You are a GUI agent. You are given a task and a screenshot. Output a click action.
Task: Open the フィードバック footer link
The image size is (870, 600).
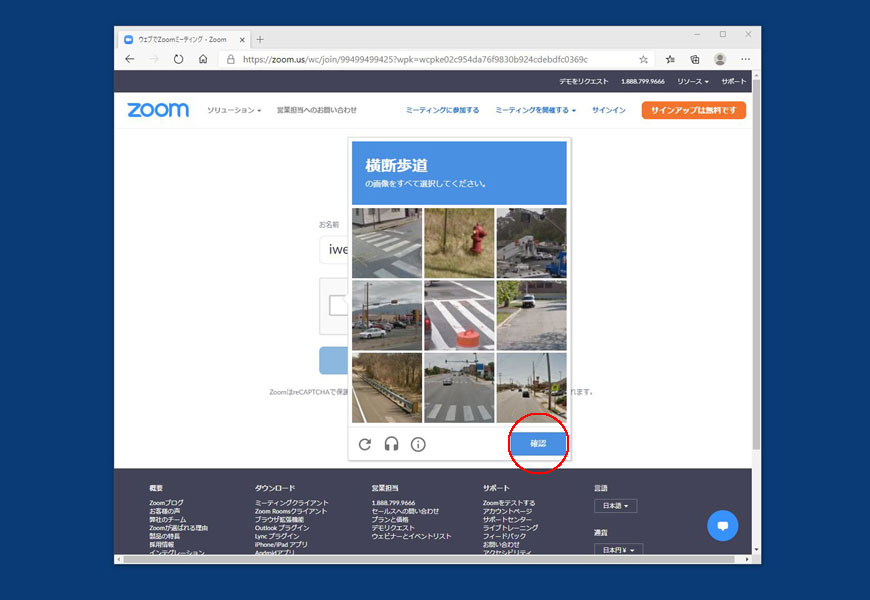[504, 536]
